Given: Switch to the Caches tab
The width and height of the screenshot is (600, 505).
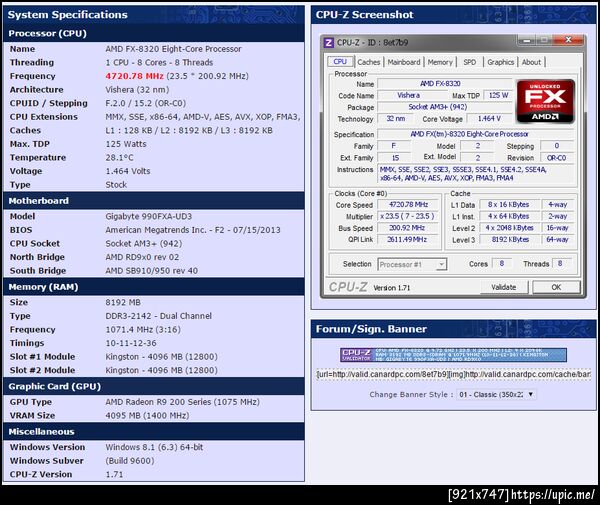Looking at the screenshot, I should coord(368,62).
